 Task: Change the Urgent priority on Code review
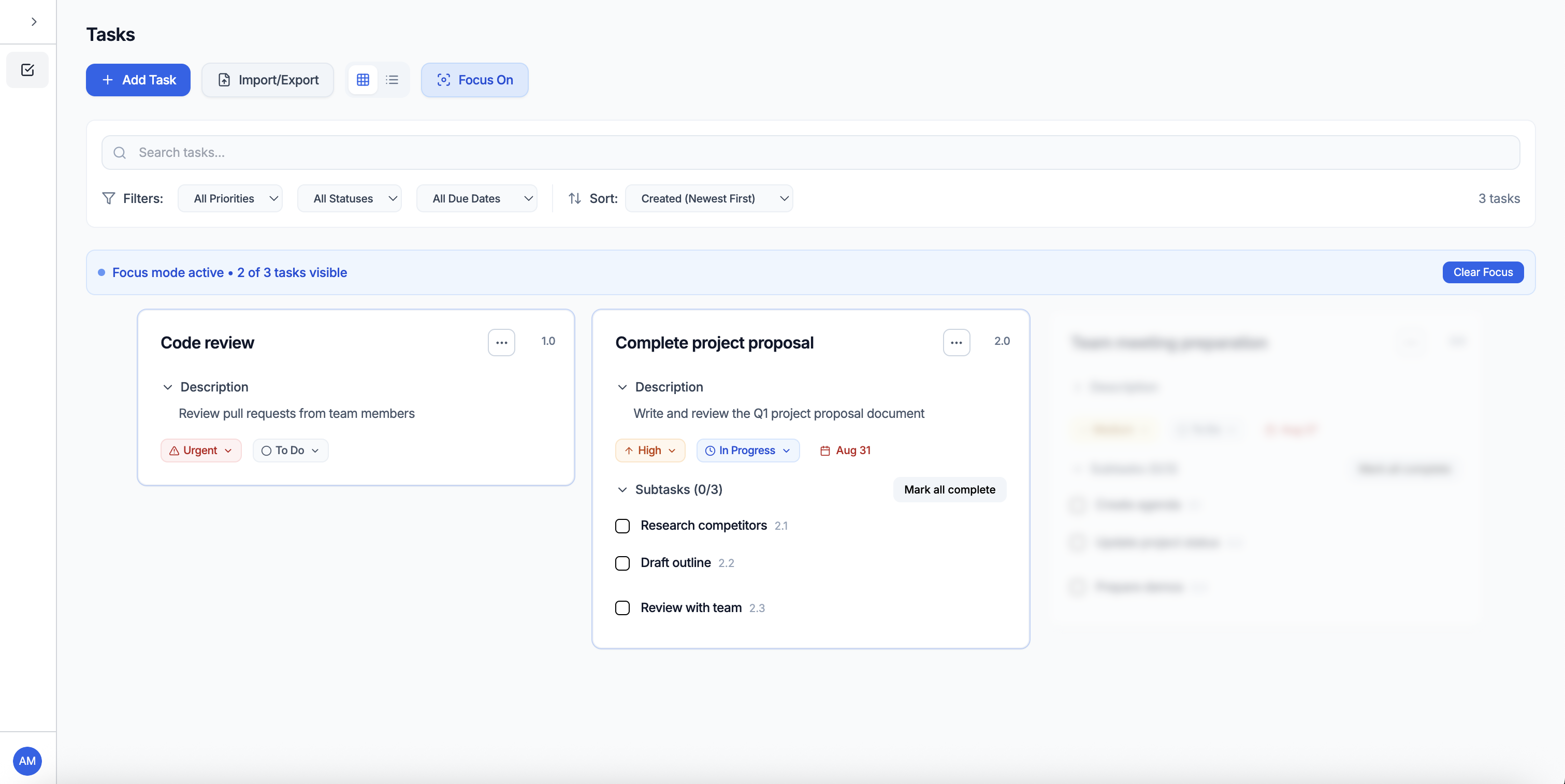pos(201,451)
